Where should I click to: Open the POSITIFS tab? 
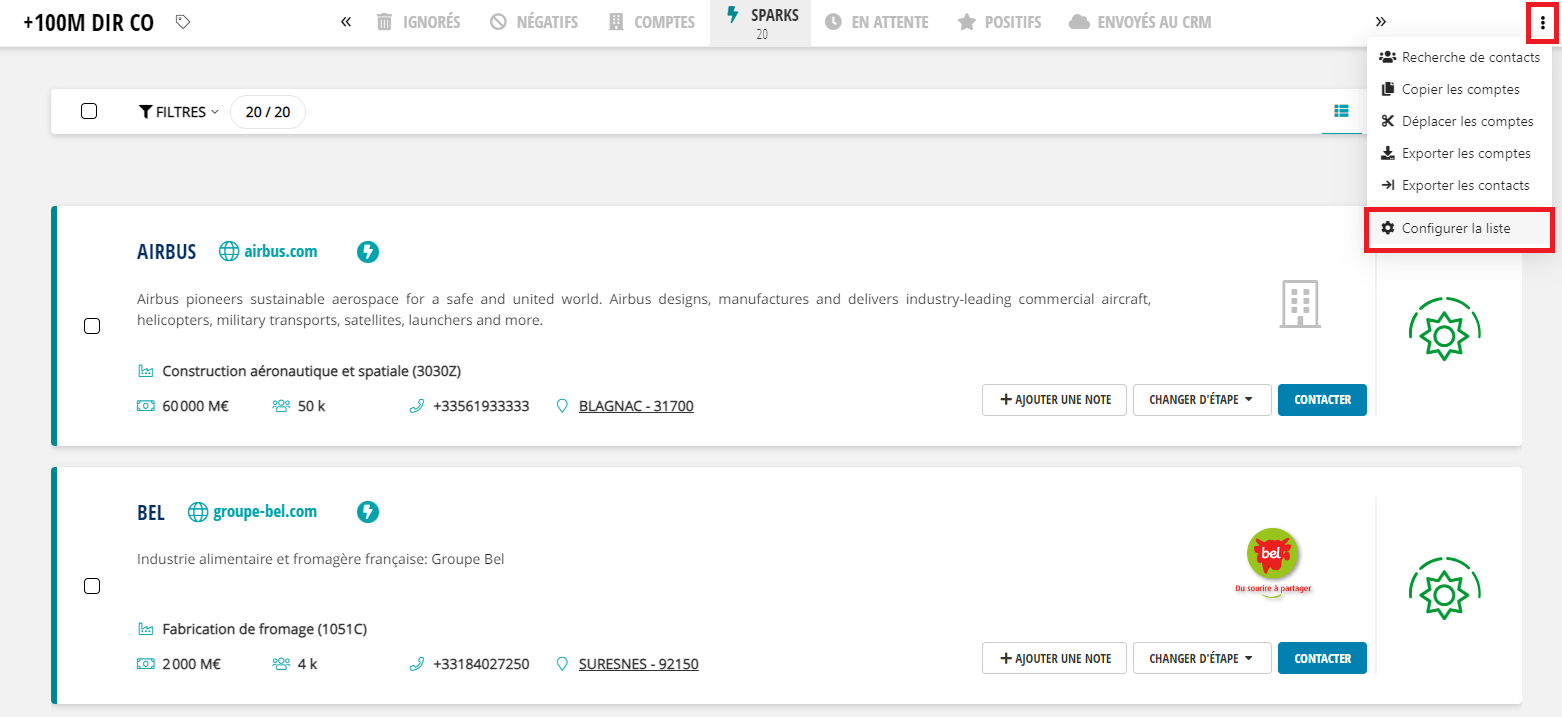[999, 22]
